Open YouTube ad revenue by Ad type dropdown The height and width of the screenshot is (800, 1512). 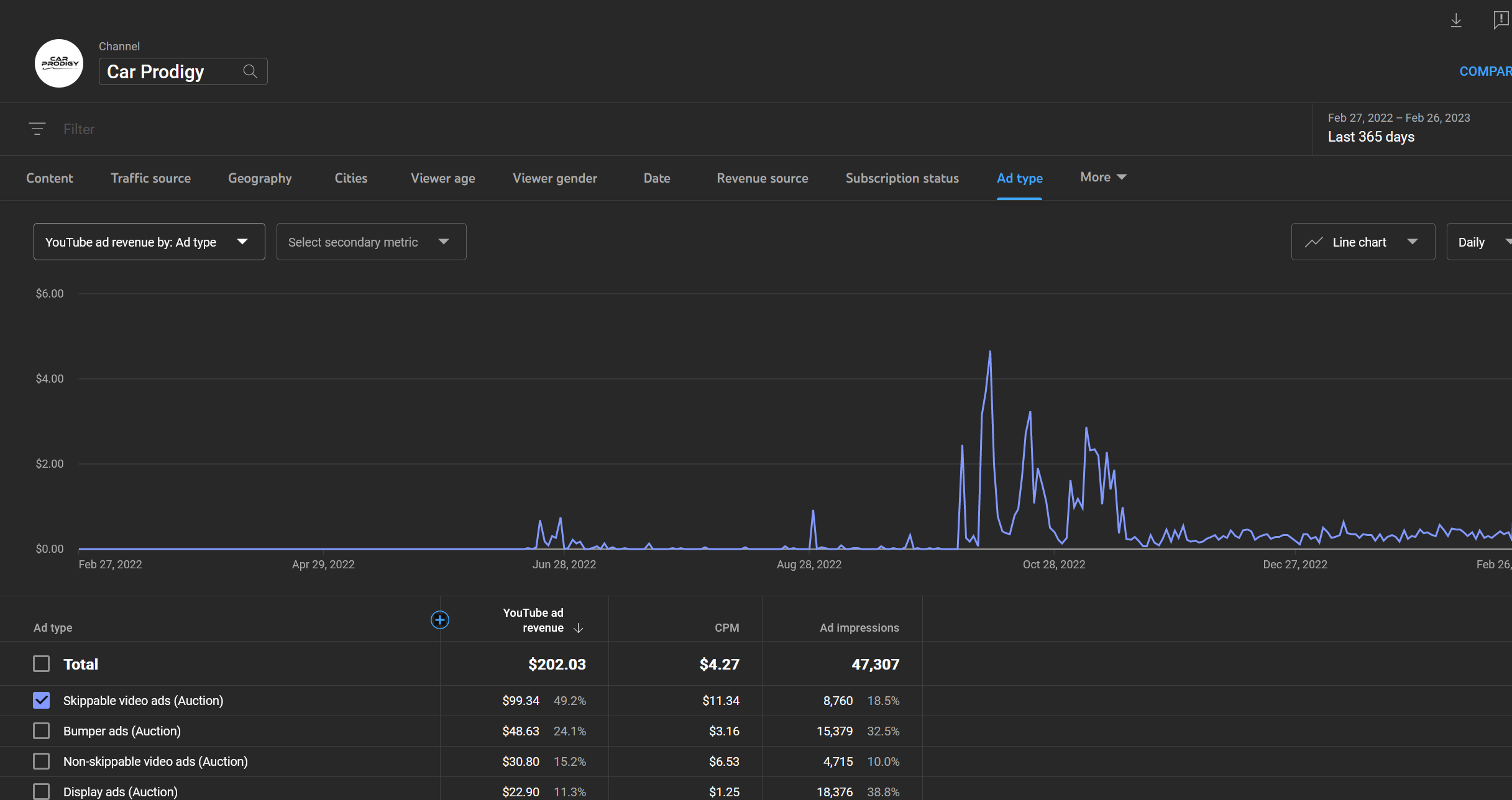[149, 242]
